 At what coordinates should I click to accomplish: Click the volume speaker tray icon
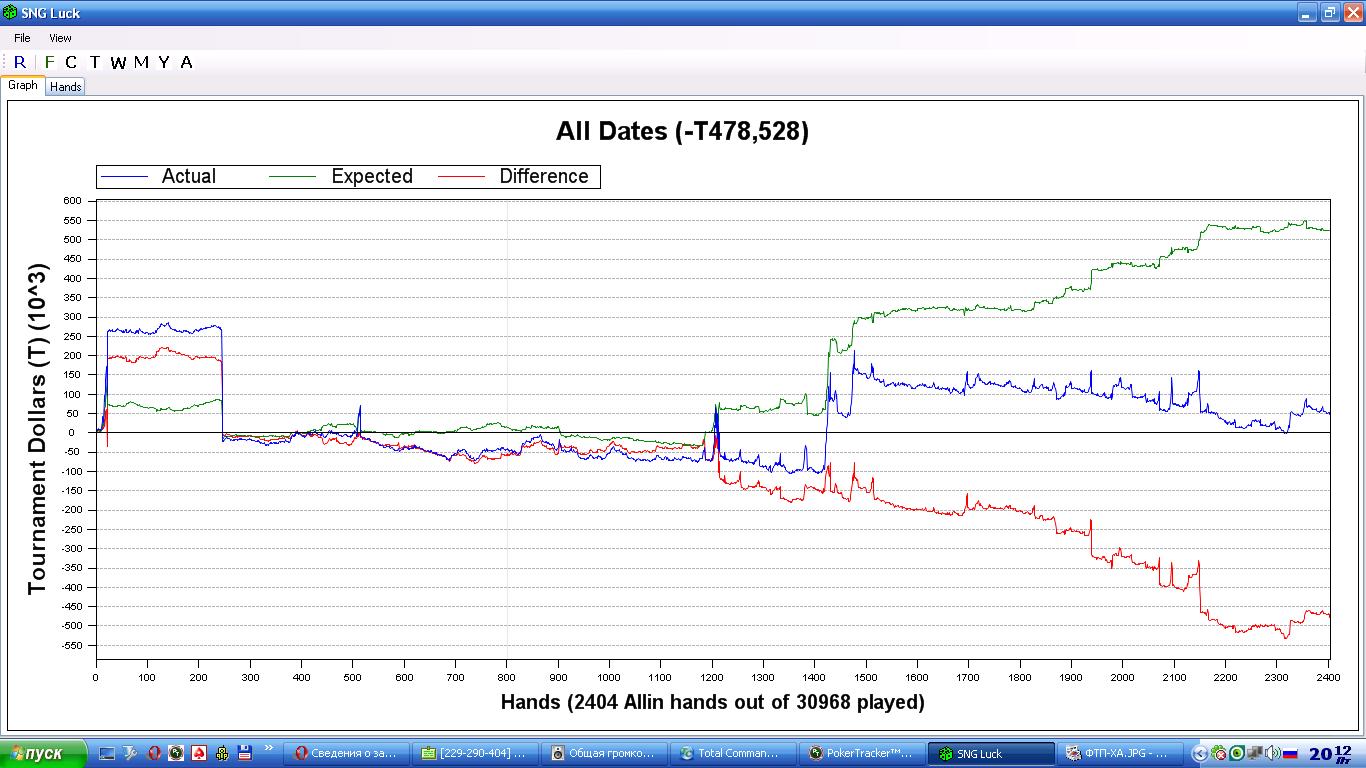click(1272, 753)
